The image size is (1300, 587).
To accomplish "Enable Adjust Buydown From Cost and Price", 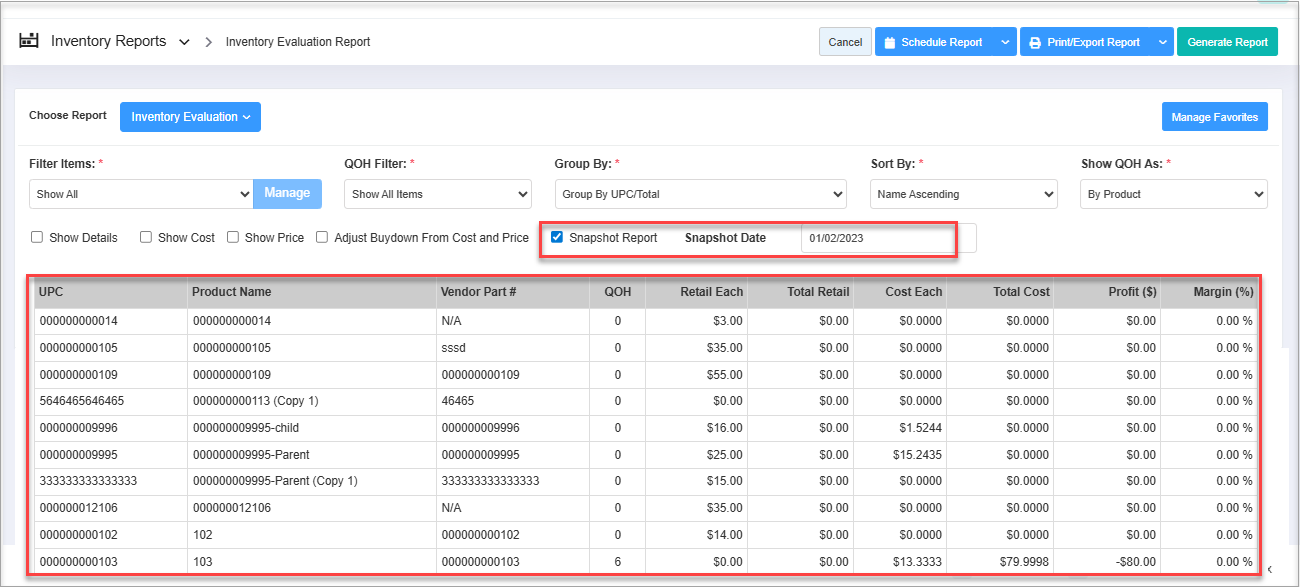I will [322, 238].
